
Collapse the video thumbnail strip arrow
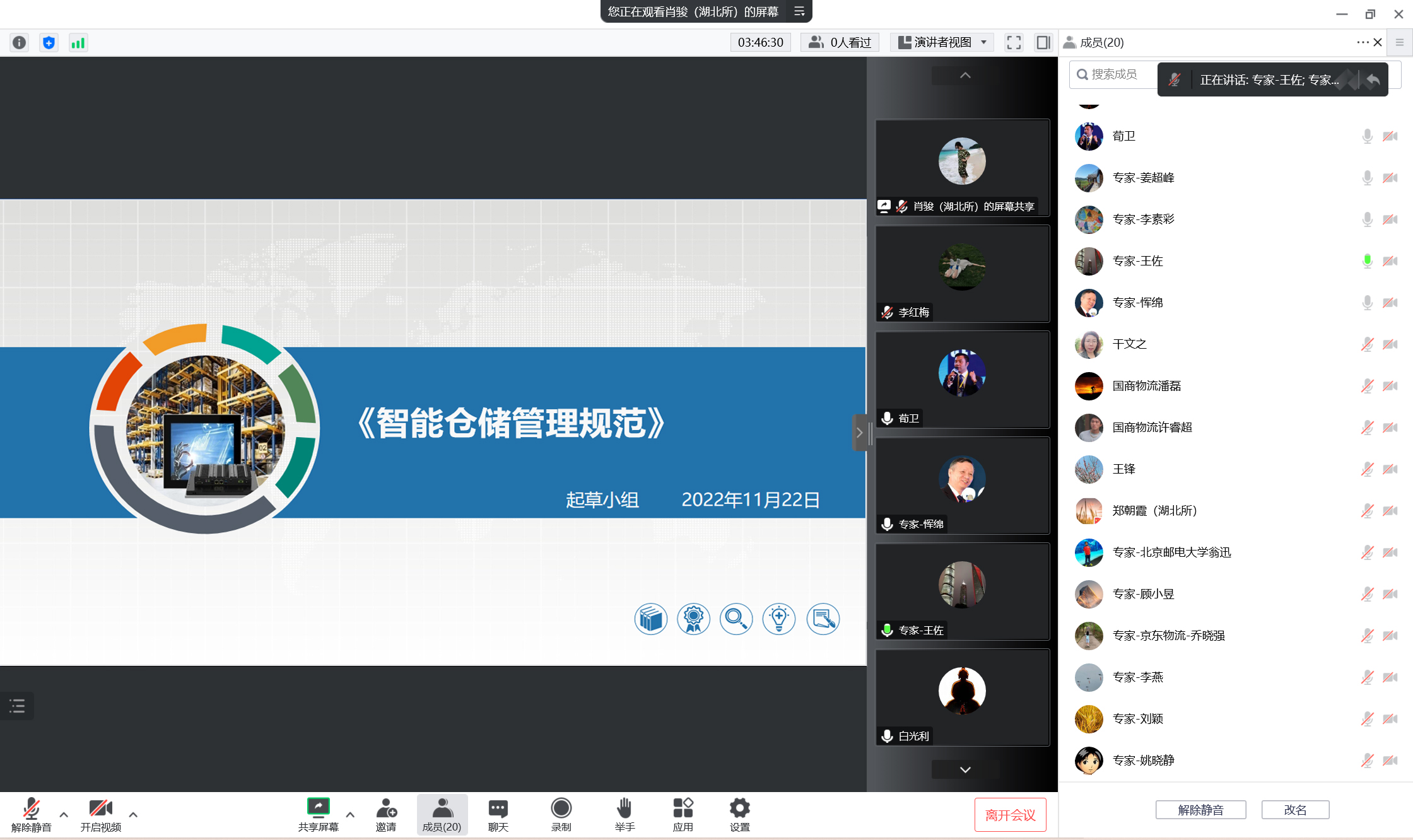click(859, 433)
